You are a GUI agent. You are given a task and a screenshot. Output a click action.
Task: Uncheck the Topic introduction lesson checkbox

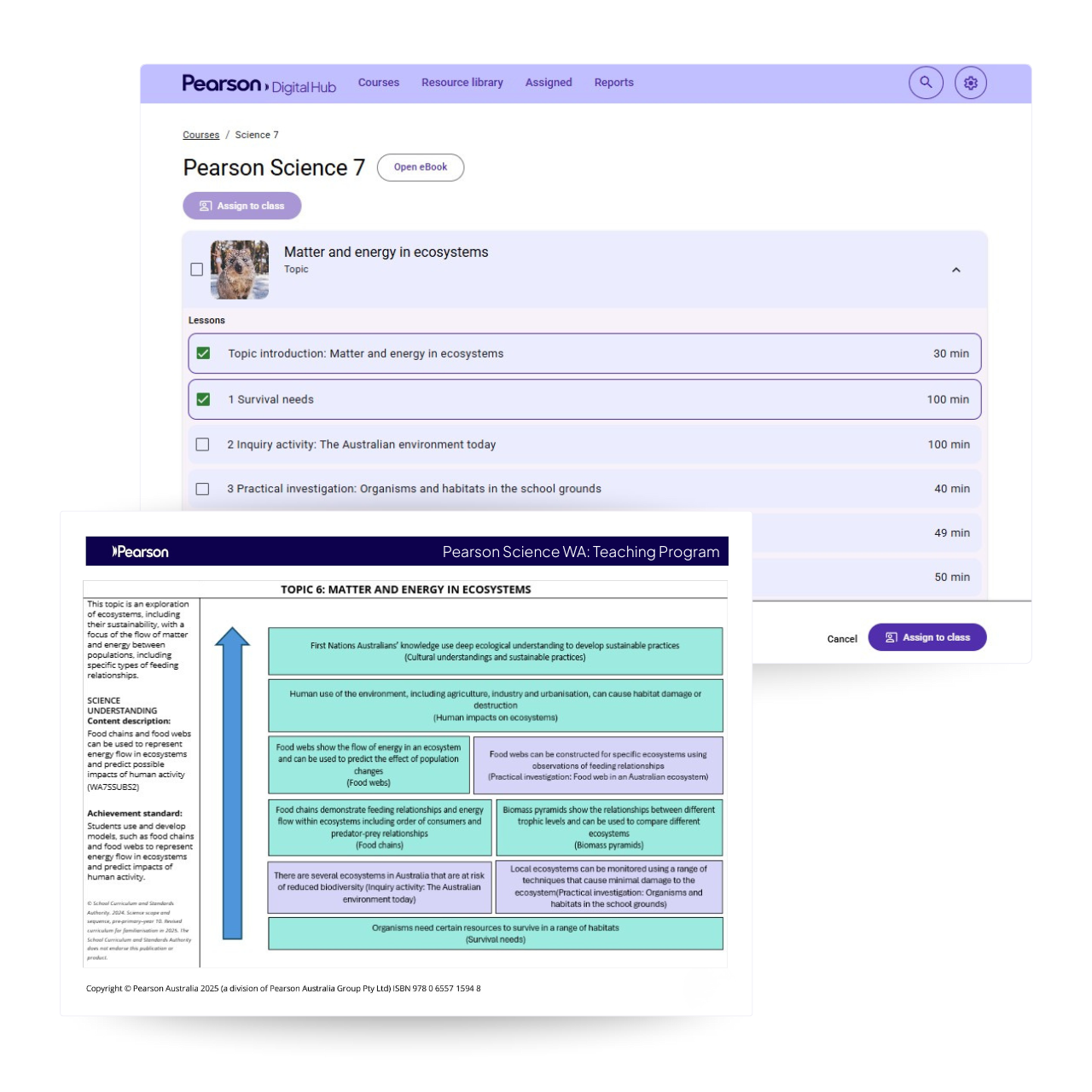(x=203, y=353)
